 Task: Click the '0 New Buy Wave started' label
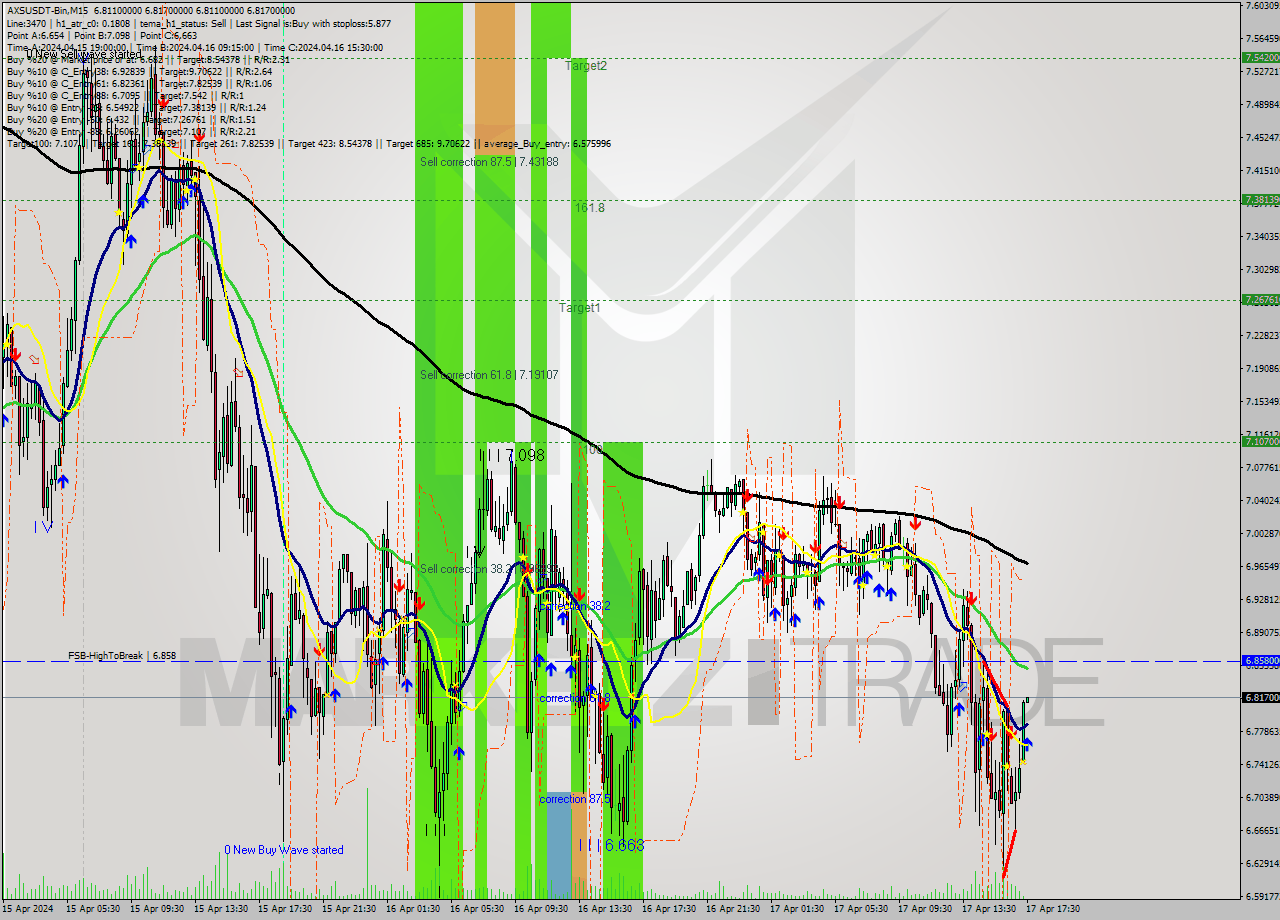(x=284, y=850)
